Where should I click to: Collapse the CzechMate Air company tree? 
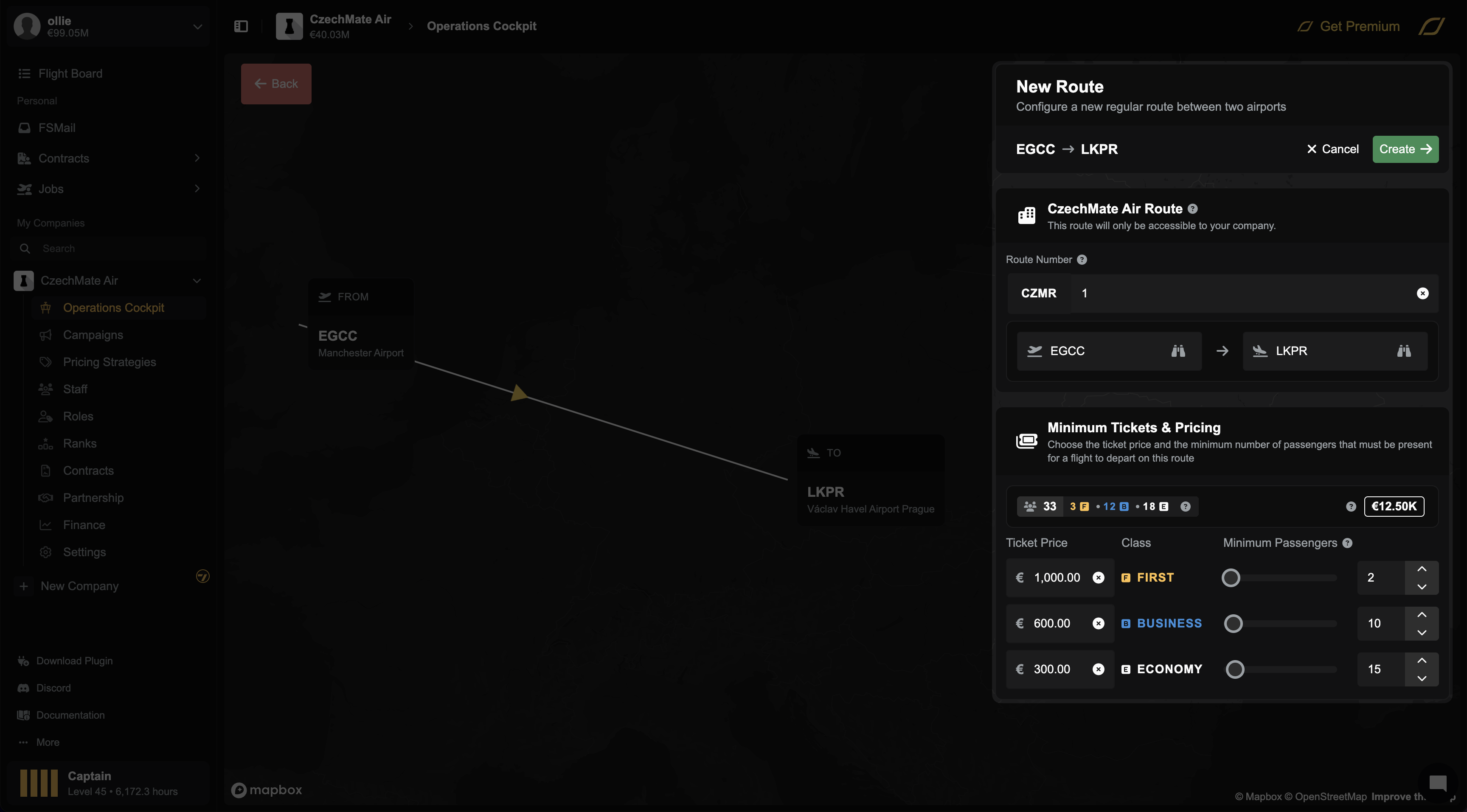coord(197,280)
